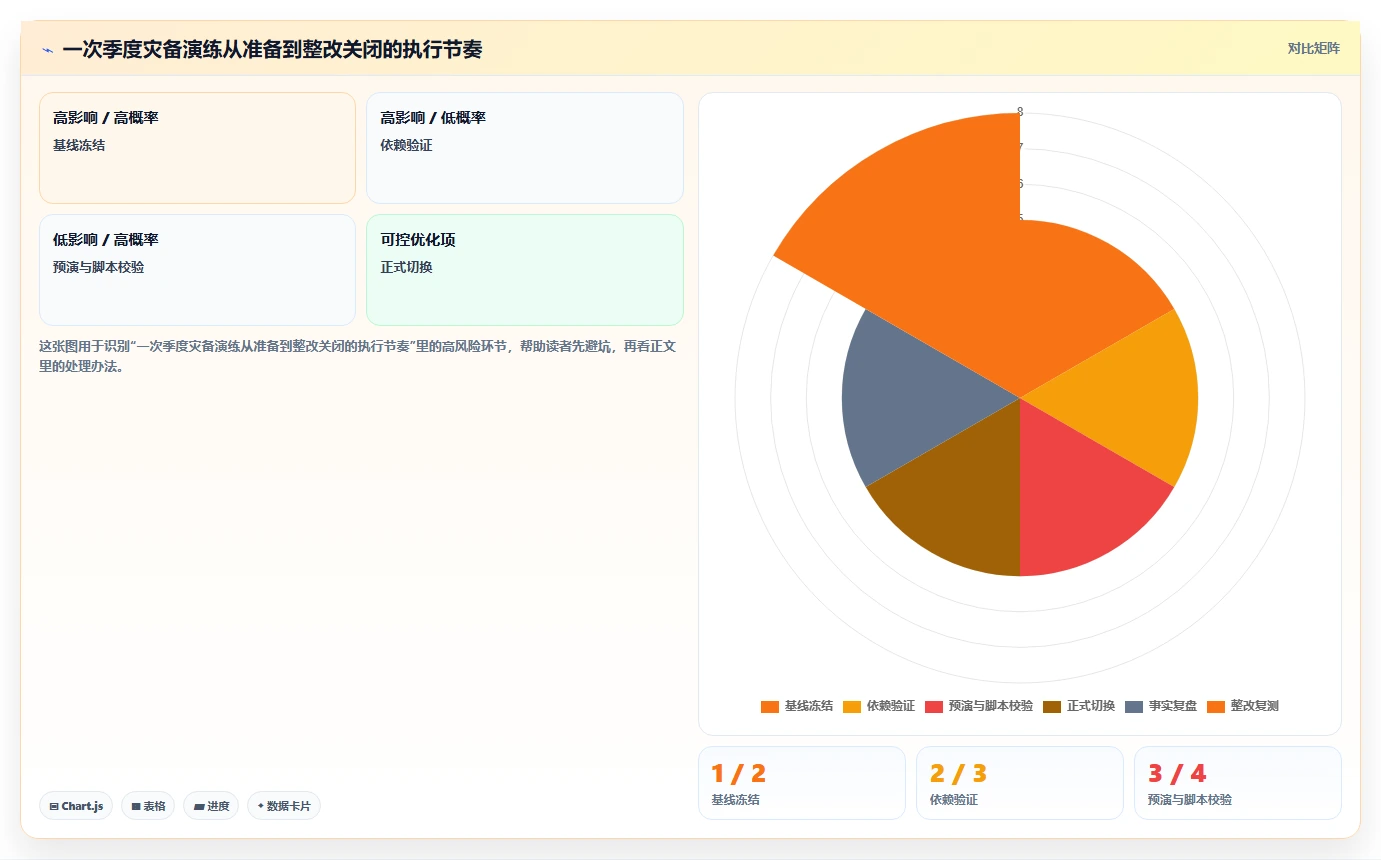The width and height of the screenshot is (1381, 860).
Task: Click the lightning icon beside the title
Action: 48,49
